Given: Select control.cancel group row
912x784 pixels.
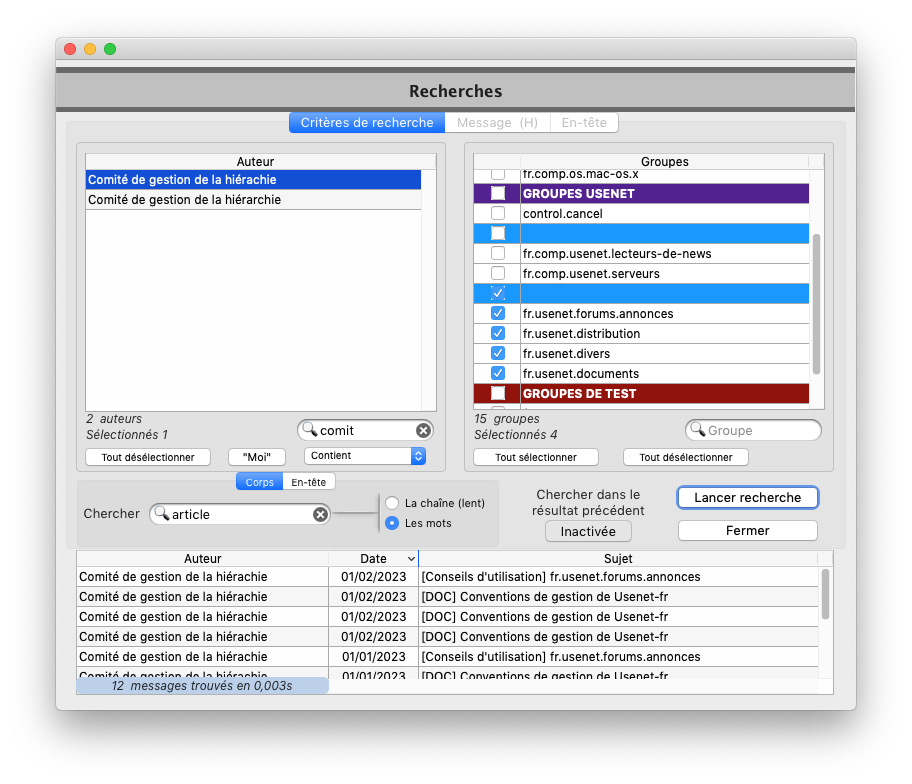Looking at the screenshot, I should point(641,213).
